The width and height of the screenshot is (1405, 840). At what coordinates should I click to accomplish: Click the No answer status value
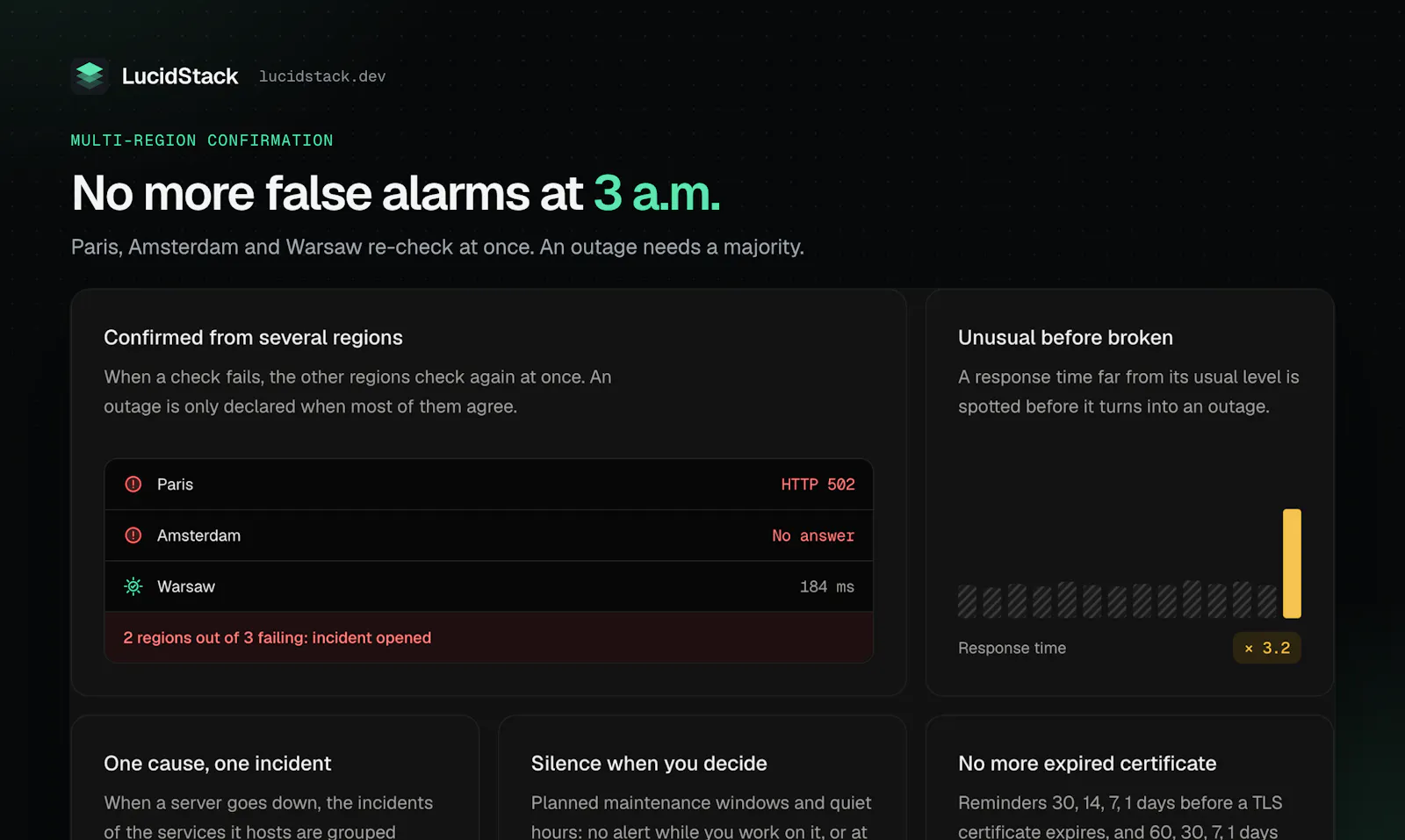813,535
